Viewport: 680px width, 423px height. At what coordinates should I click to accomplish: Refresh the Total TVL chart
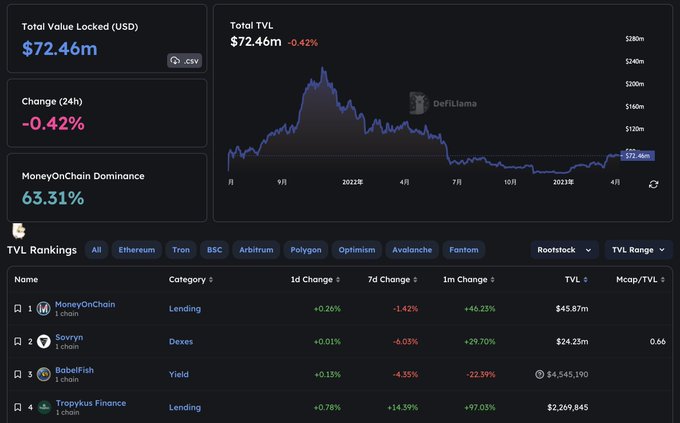pos(654,184)
